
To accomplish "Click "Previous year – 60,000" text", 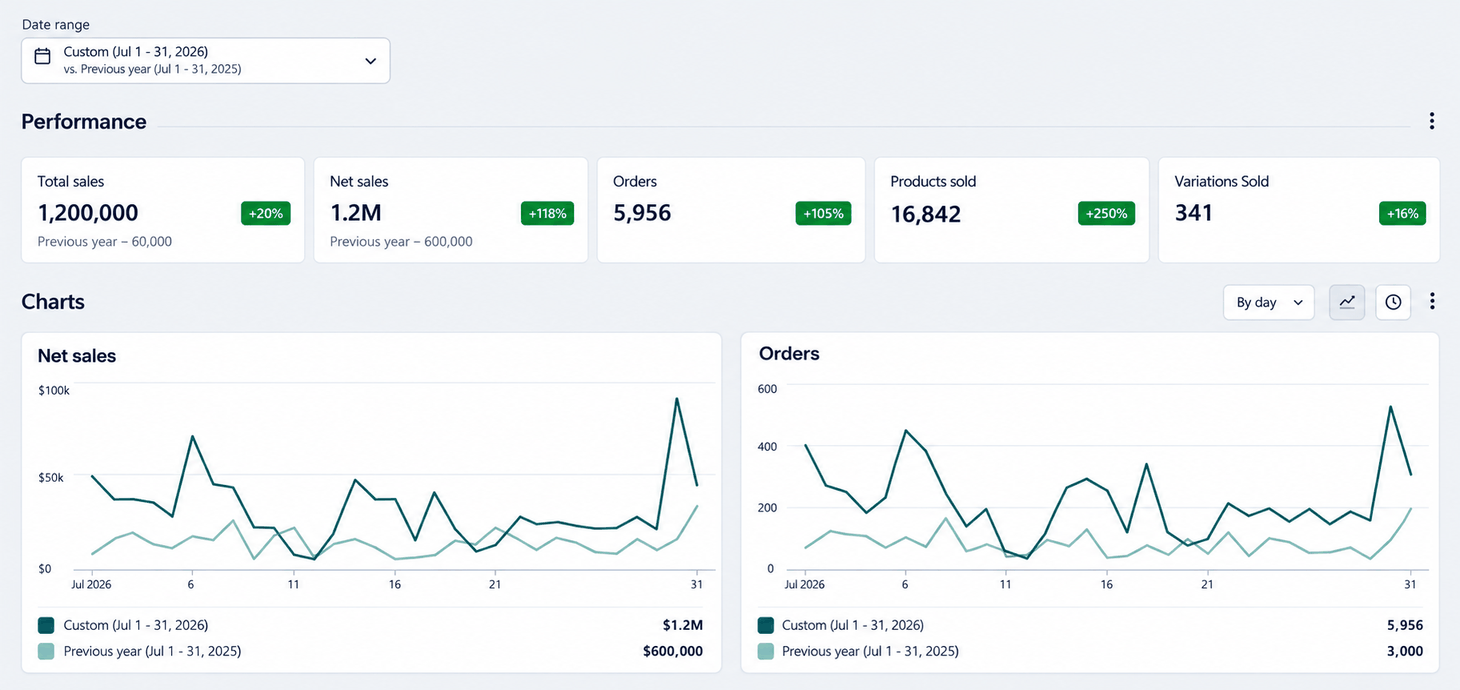I will (105, 242).
